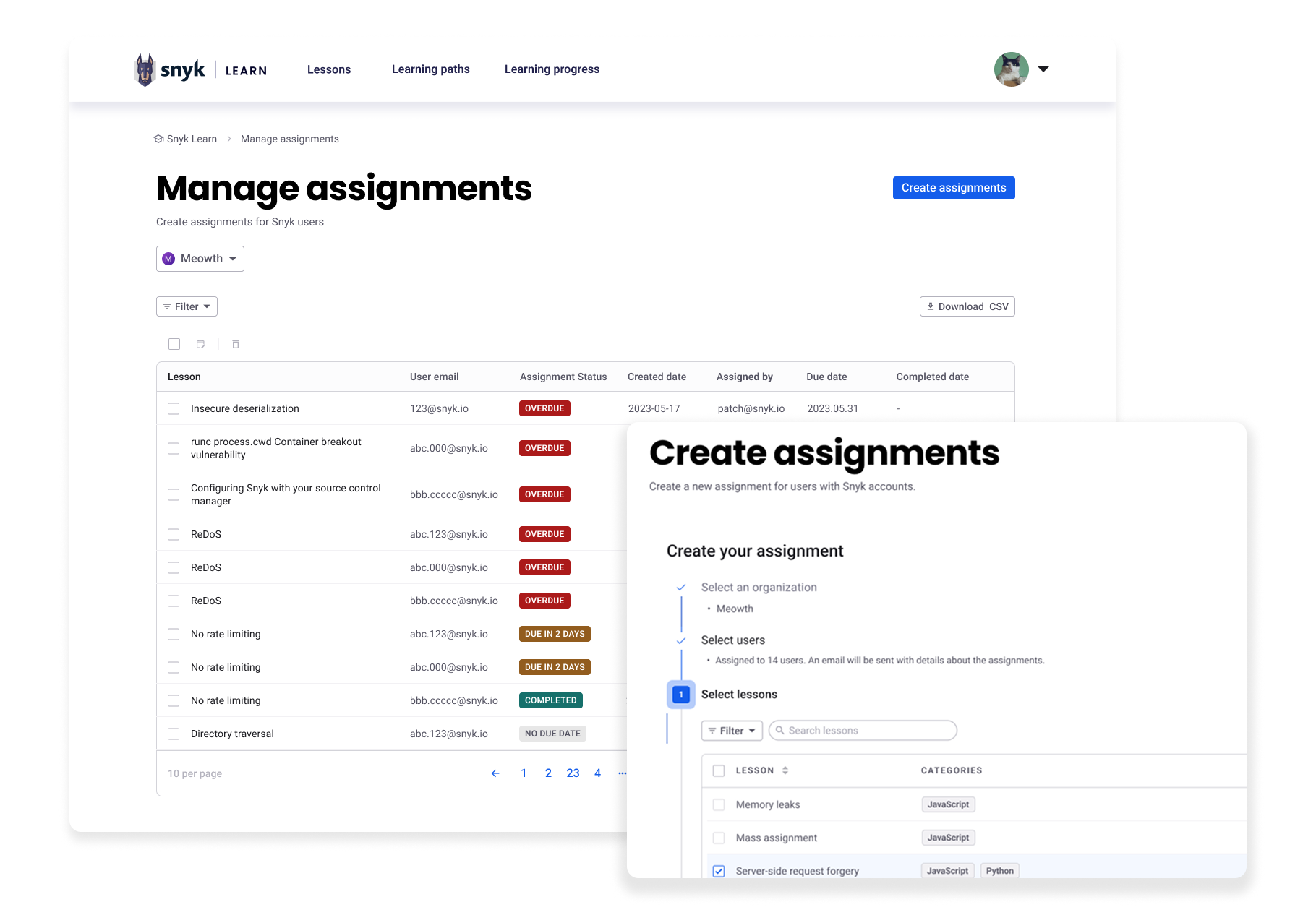Click the Select users step title
Screen dimensions: 1316x915
(732, 640)
